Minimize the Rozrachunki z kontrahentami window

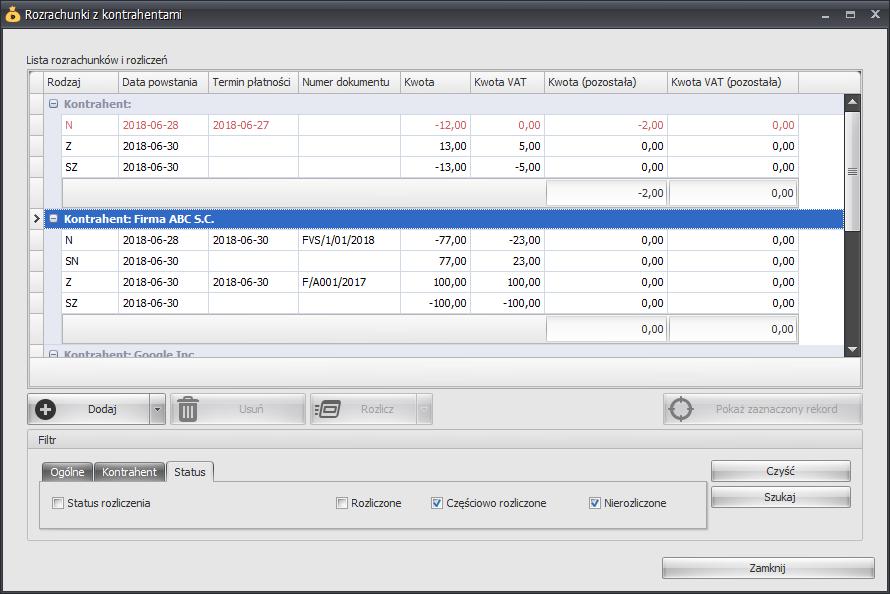[825, 15]
